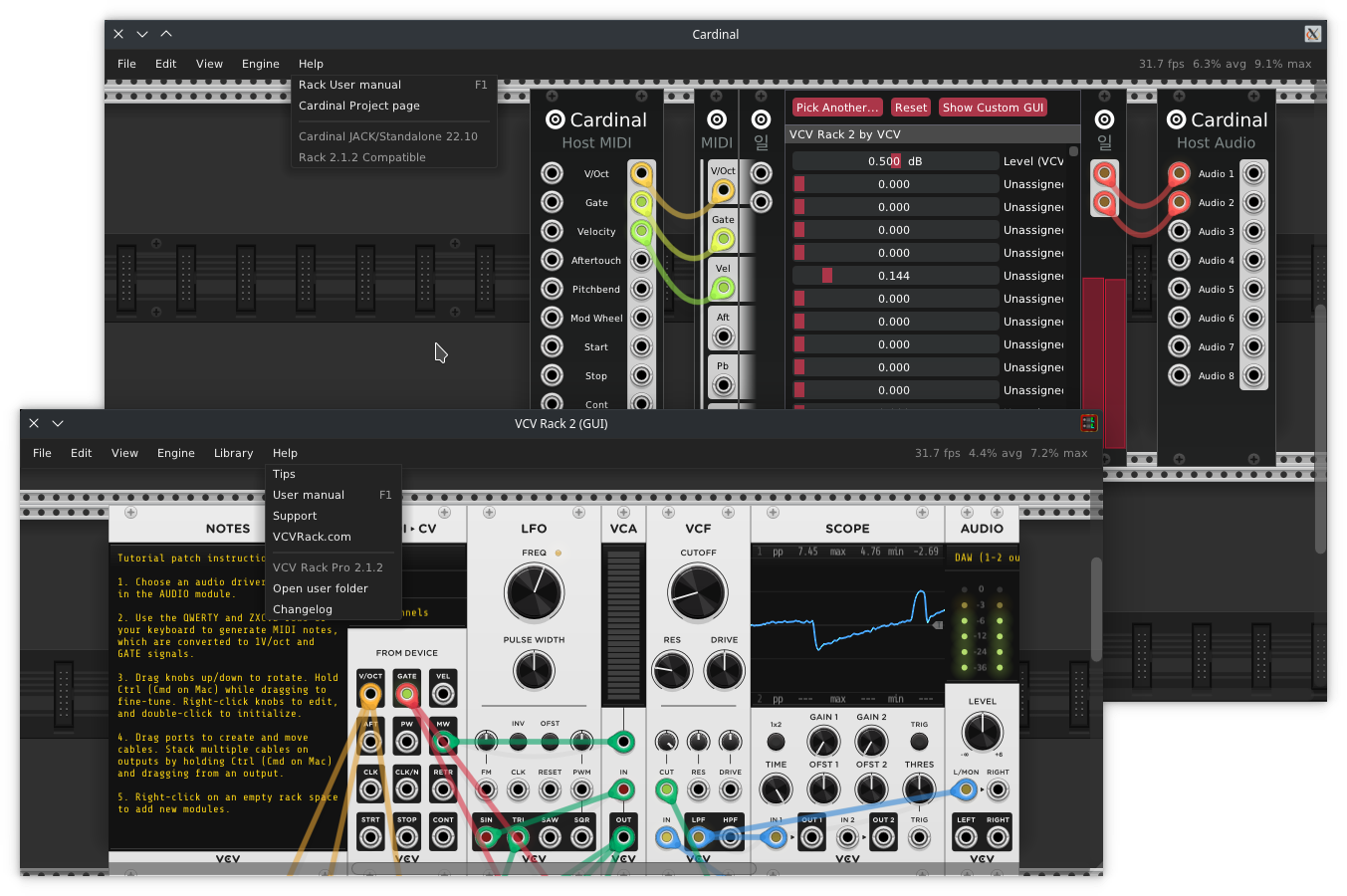Click the Host MIDI Aftertouch output jack beside its label
The image size is (1347, 896).
point(642,260)
